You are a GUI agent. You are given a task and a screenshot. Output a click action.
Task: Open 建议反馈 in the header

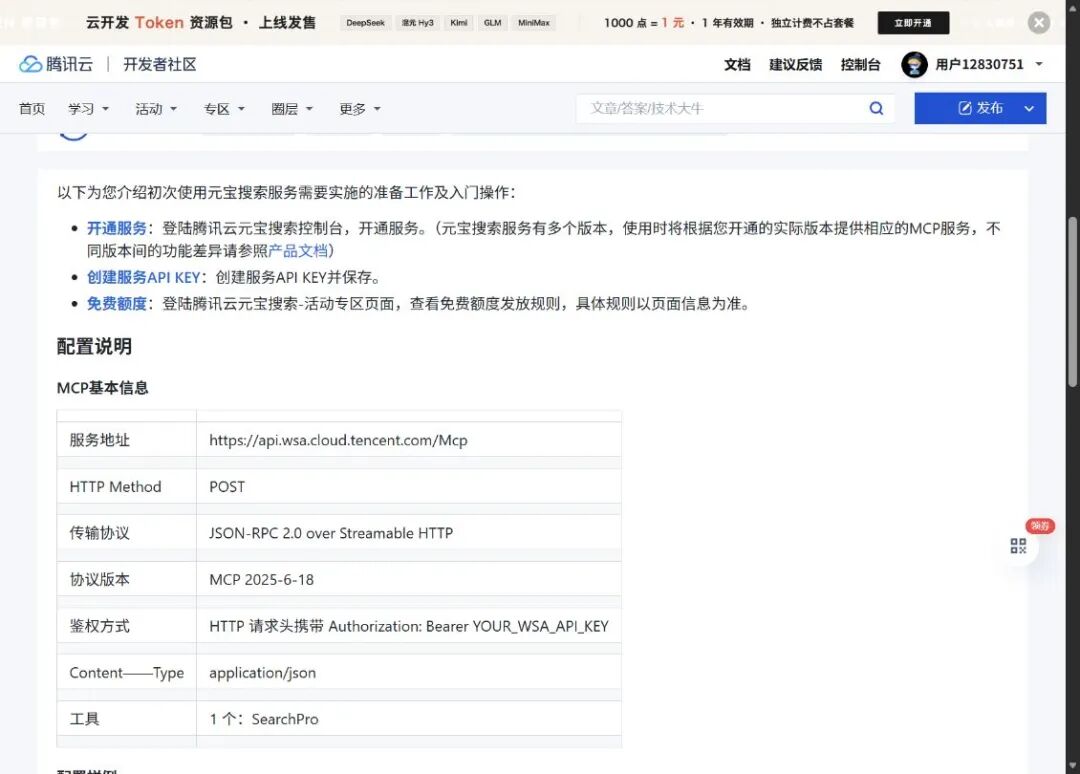point(796,65)
